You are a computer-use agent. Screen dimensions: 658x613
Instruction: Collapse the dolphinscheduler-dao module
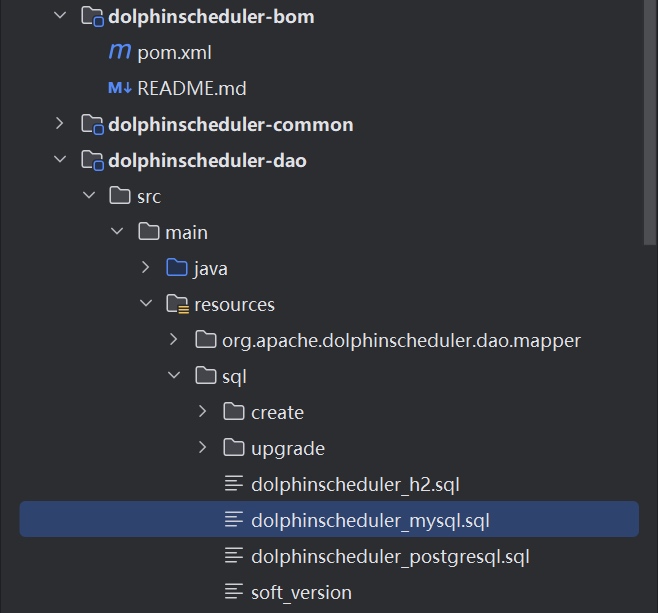pos(60,160)
